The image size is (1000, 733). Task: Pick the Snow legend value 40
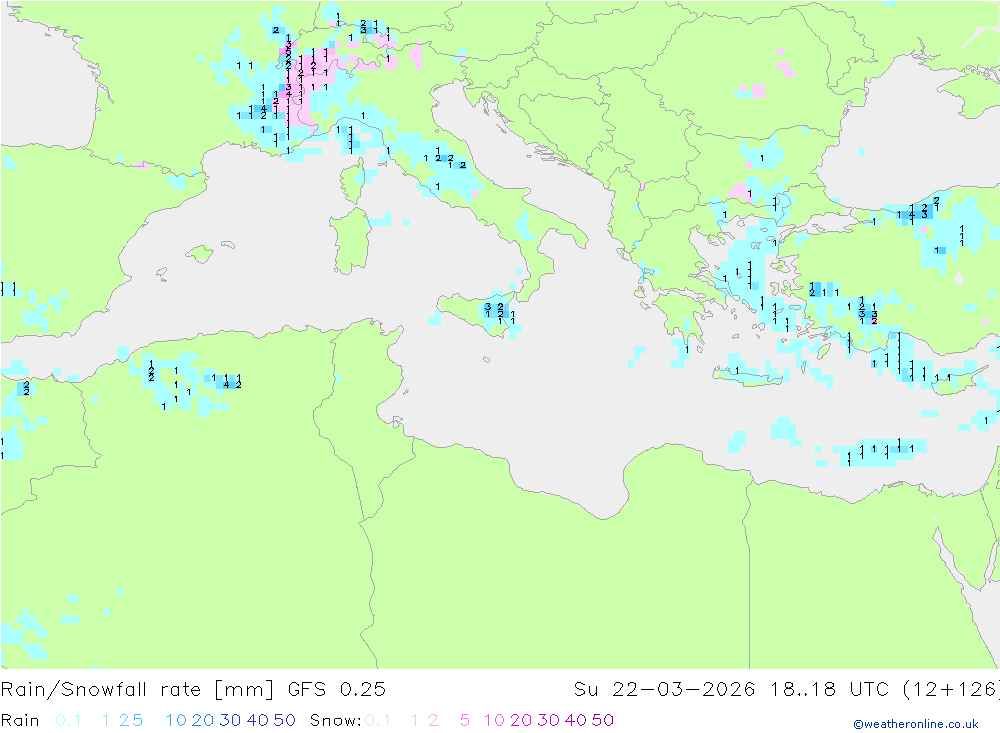click(x=576, y=720)
